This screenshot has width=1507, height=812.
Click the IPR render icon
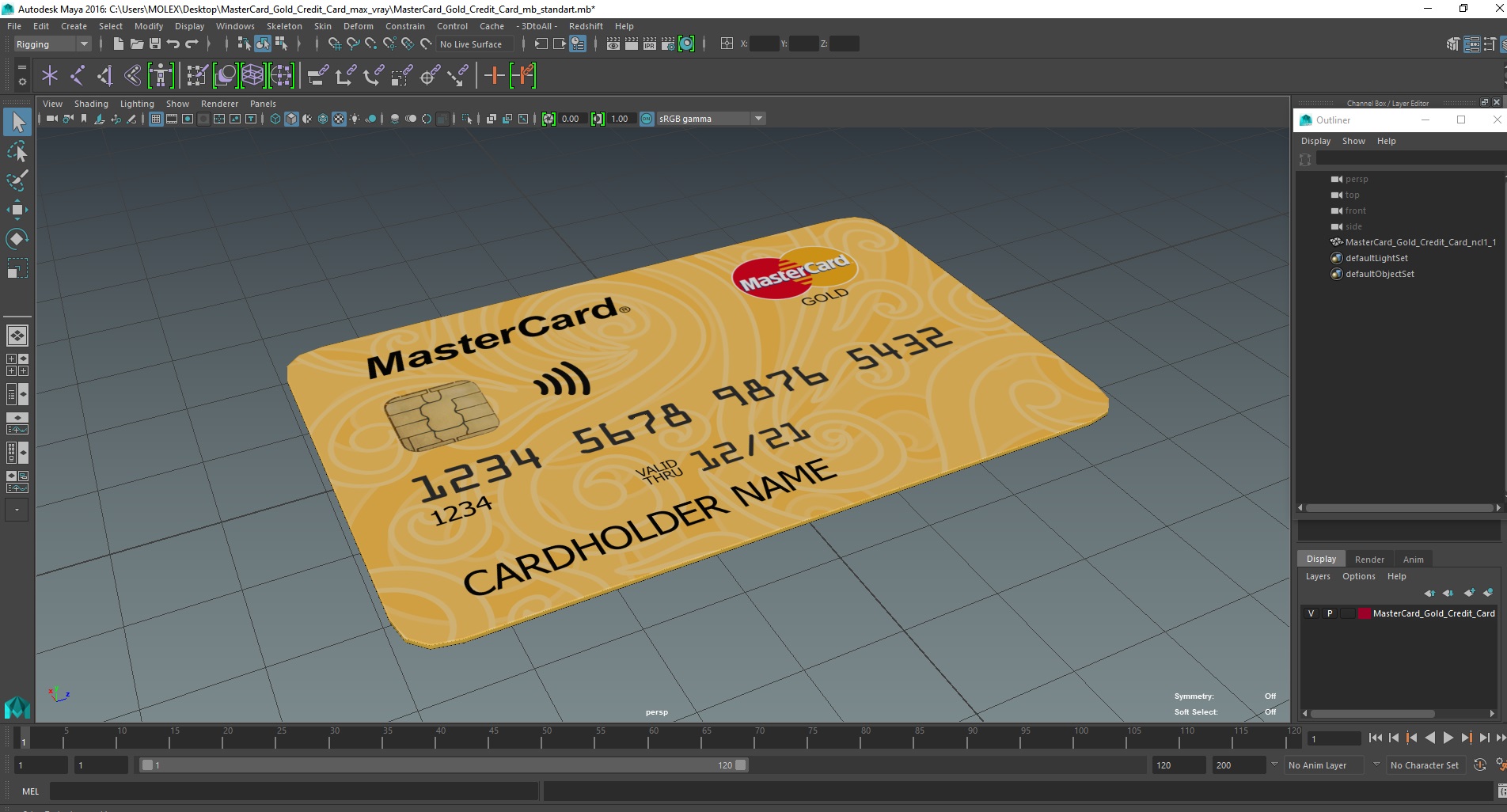650,44
